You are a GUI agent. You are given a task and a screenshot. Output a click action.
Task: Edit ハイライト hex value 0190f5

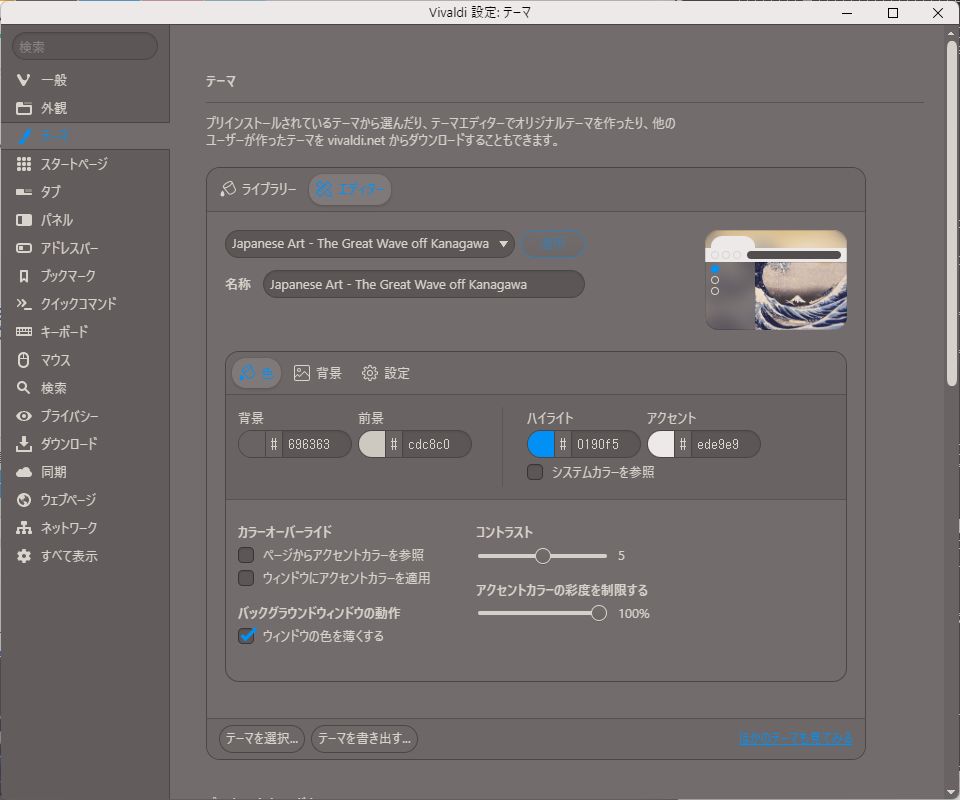[605, 444]
